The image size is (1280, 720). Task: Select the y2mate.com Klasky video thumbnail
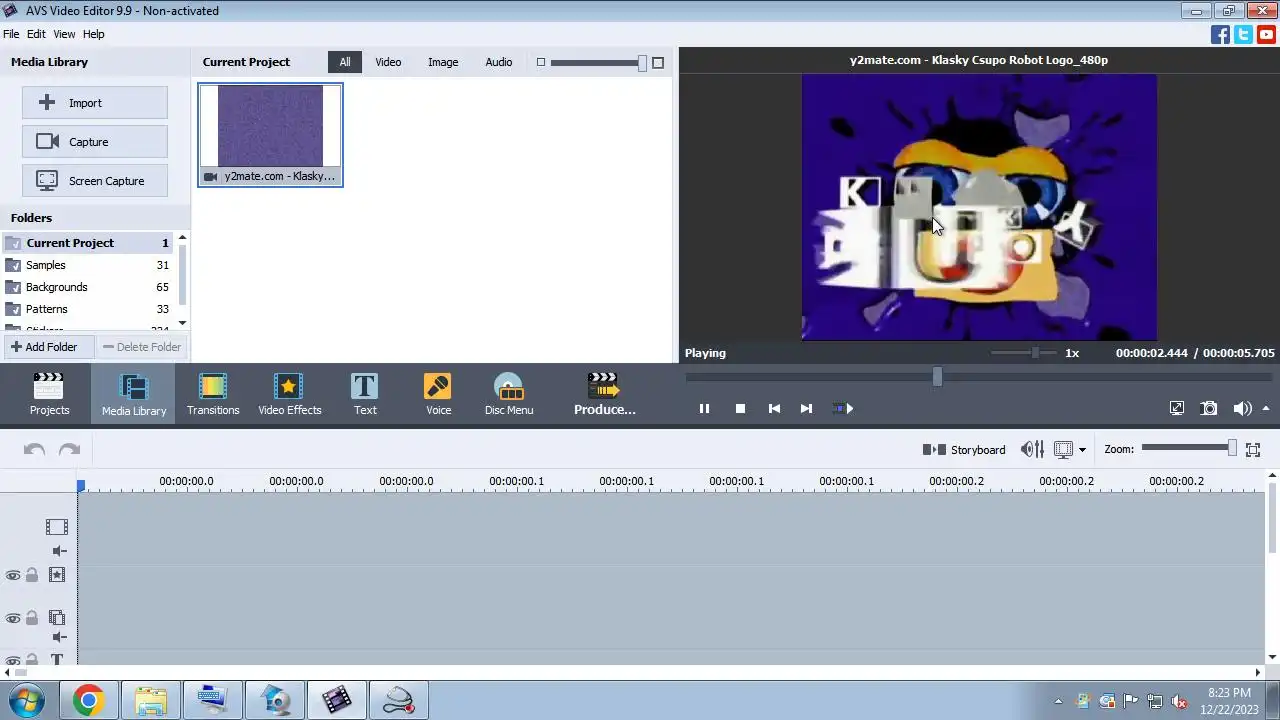tap(271, 135)
